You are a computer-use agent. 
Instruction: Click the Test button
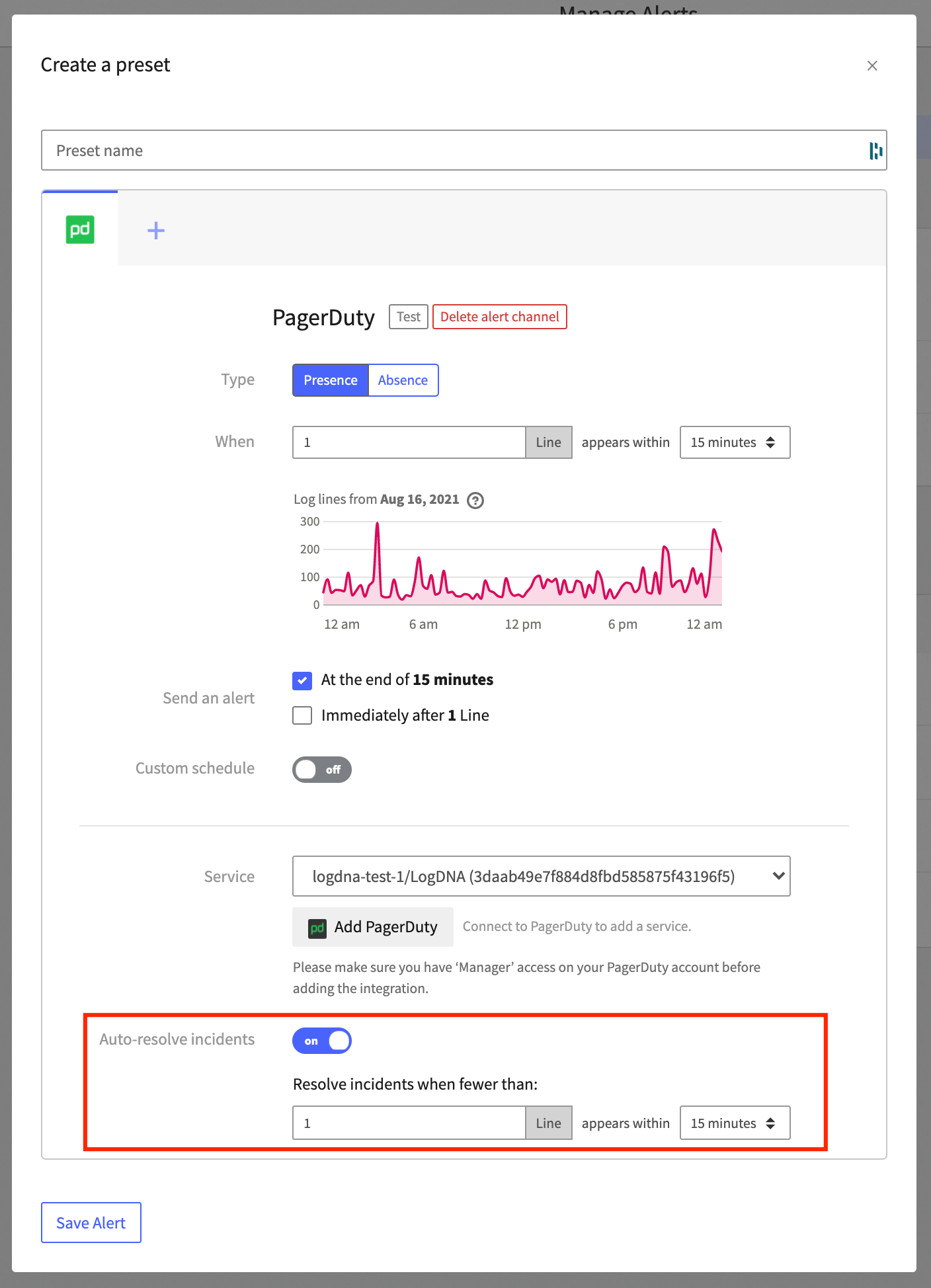coord(409,317)
